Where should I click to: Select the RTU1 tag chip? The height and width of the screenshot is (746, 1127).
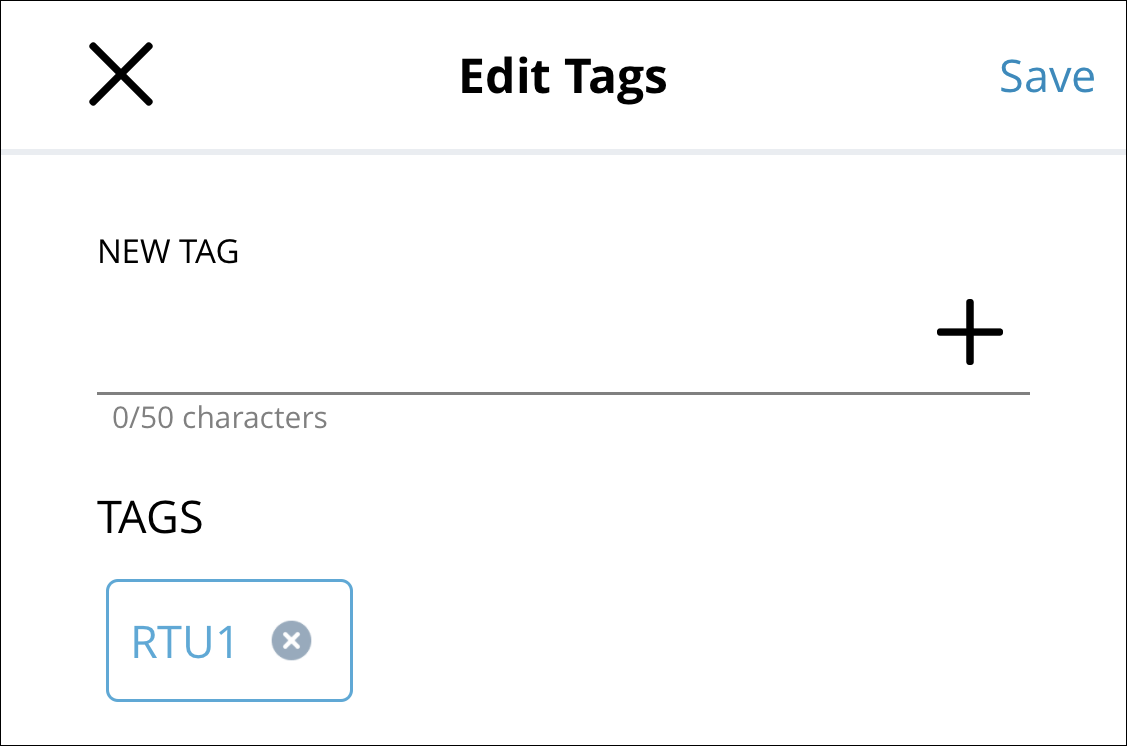[x=184, y=642]
